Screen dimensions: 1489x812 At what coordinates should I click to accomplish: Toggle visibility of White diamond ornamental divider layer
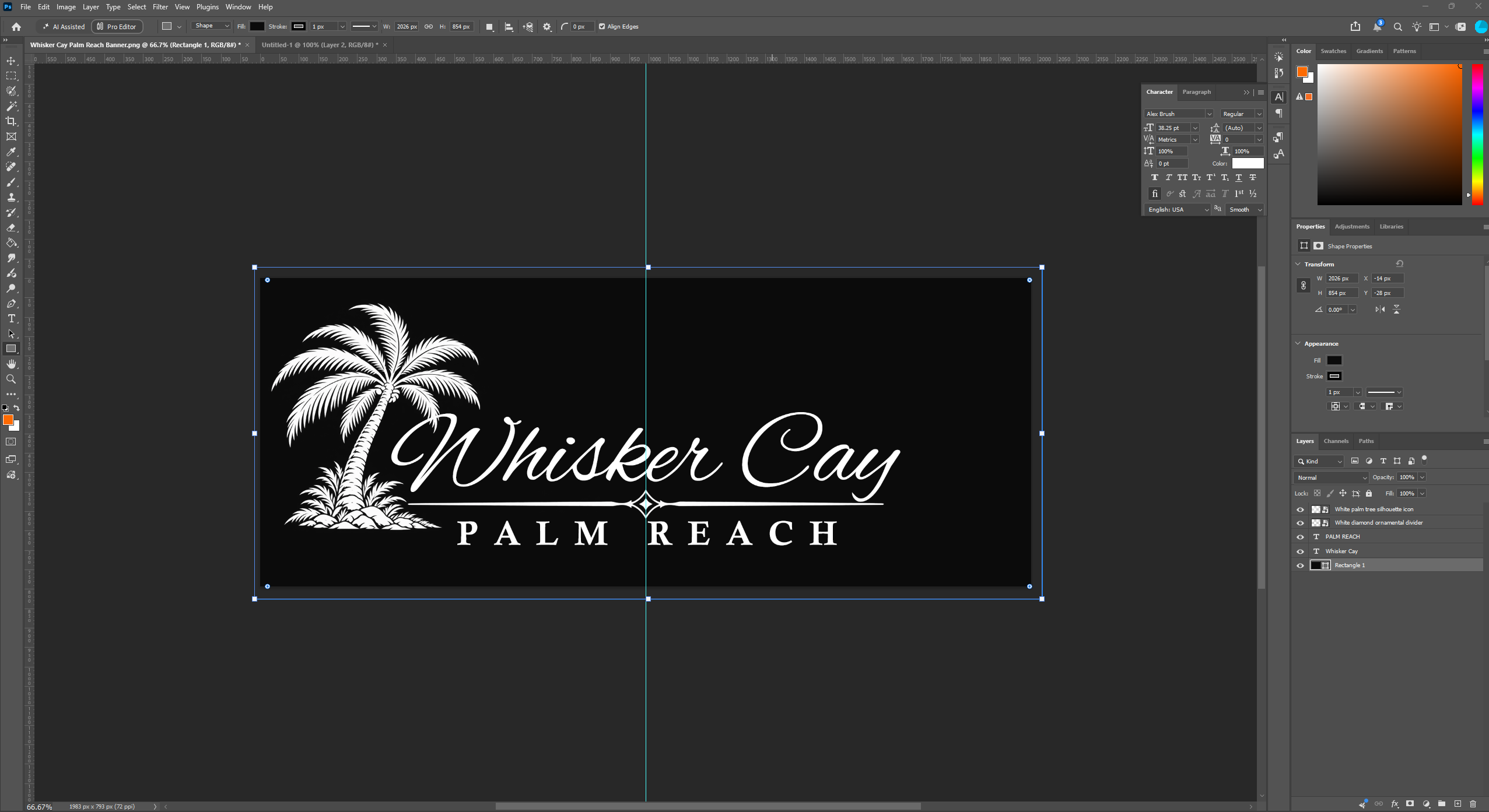point(1300,523)
